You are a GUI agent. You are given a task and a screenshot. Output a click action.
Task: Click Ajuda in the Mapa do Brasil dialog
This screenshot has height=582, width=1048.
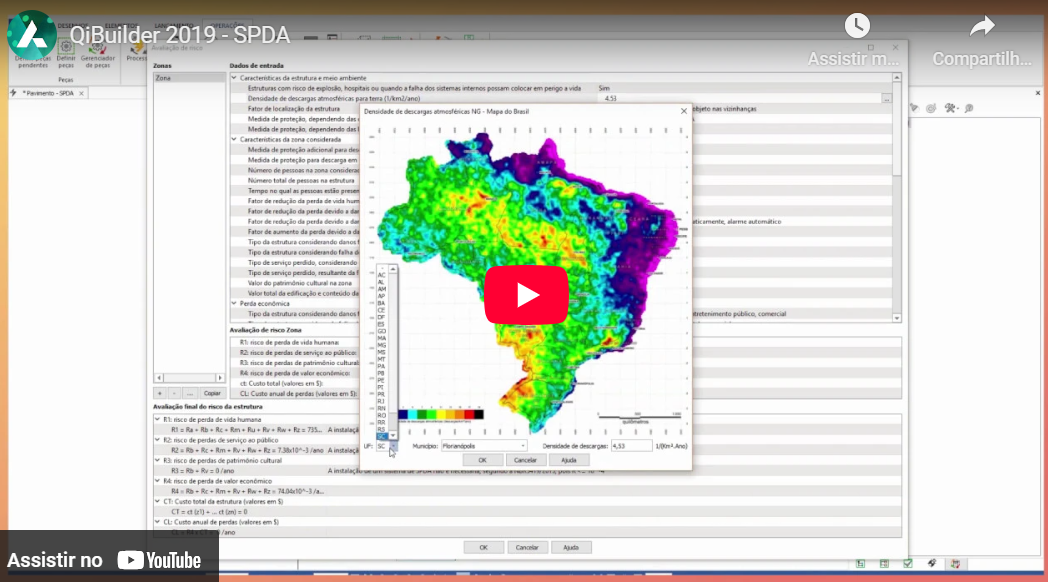click(569, 460)
